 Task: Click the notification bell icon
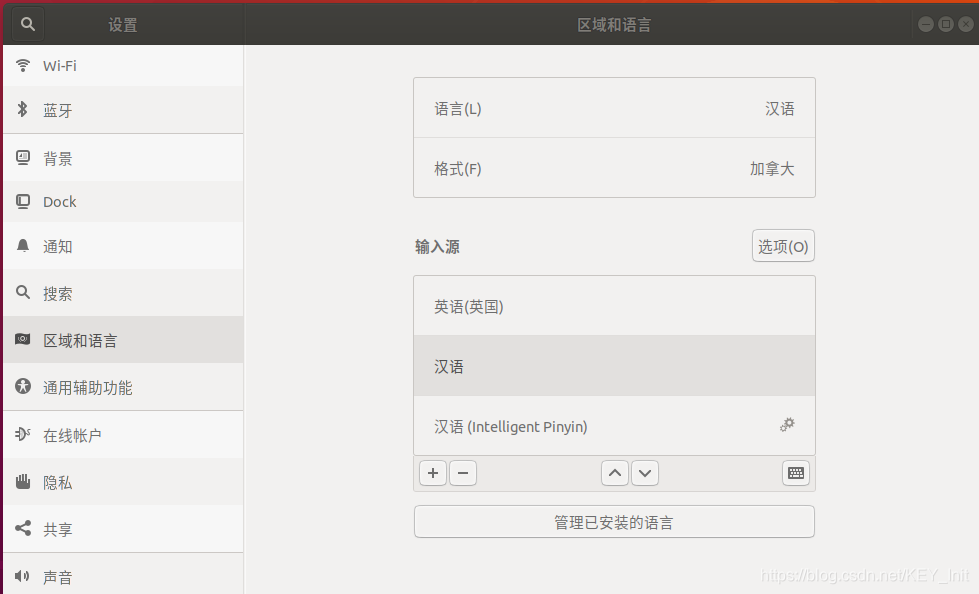(x=23, y=245)
